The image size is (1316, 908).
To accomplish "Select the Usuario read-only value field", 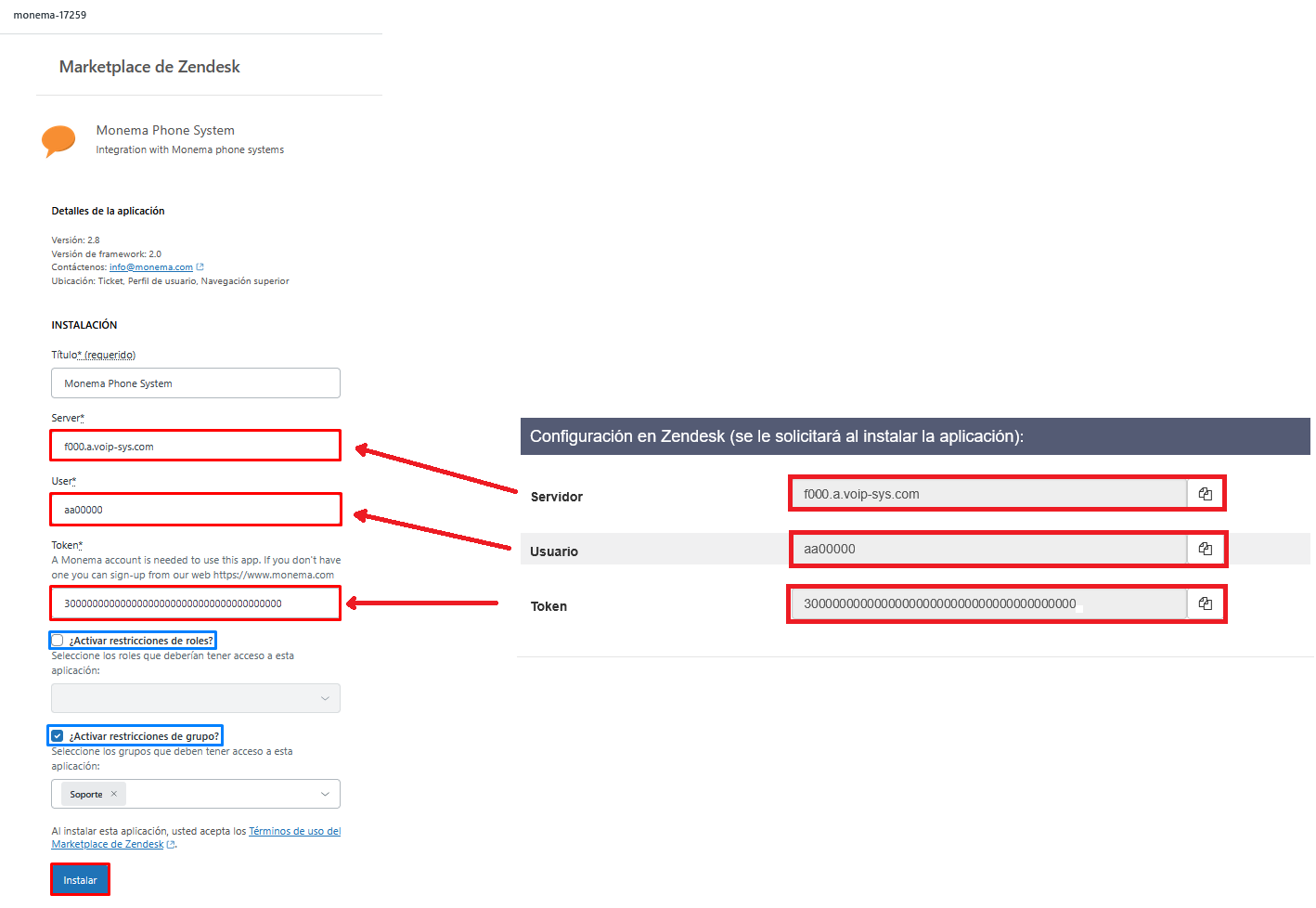I will click(x=989, y=549).
